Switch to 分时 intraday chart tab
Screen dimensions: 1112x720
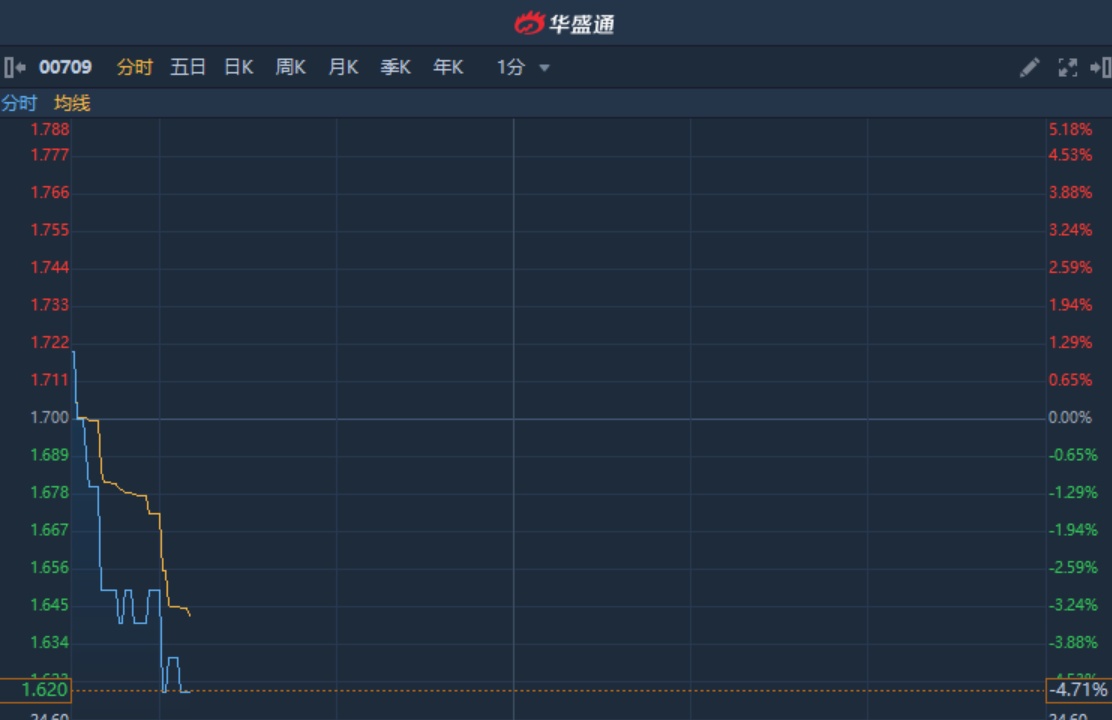134,68
